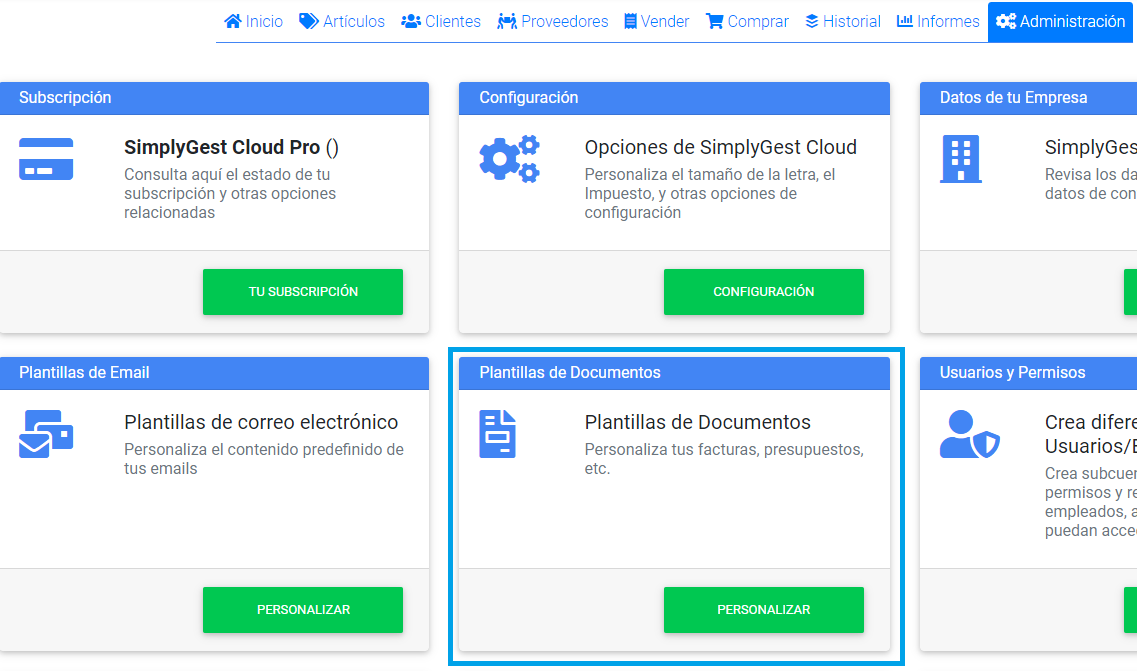Click the tags icon for Artículos
The image size is (1137, 671).
tap(308, 20)
